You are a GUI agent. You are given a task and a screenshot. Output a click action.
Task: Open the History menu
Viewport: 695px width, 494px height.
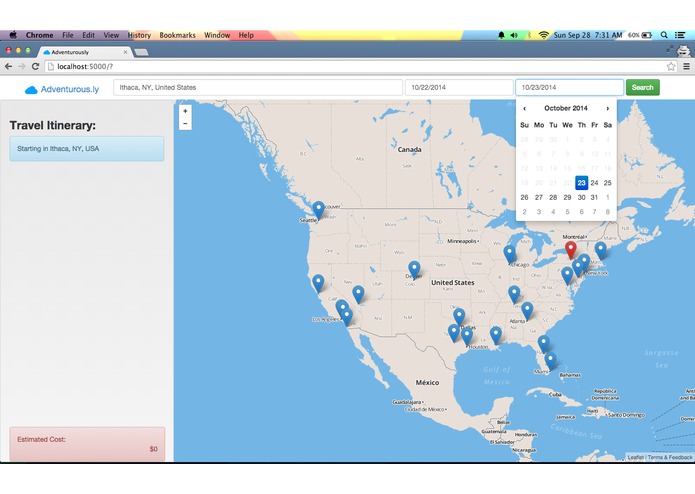tap(139, 35)
